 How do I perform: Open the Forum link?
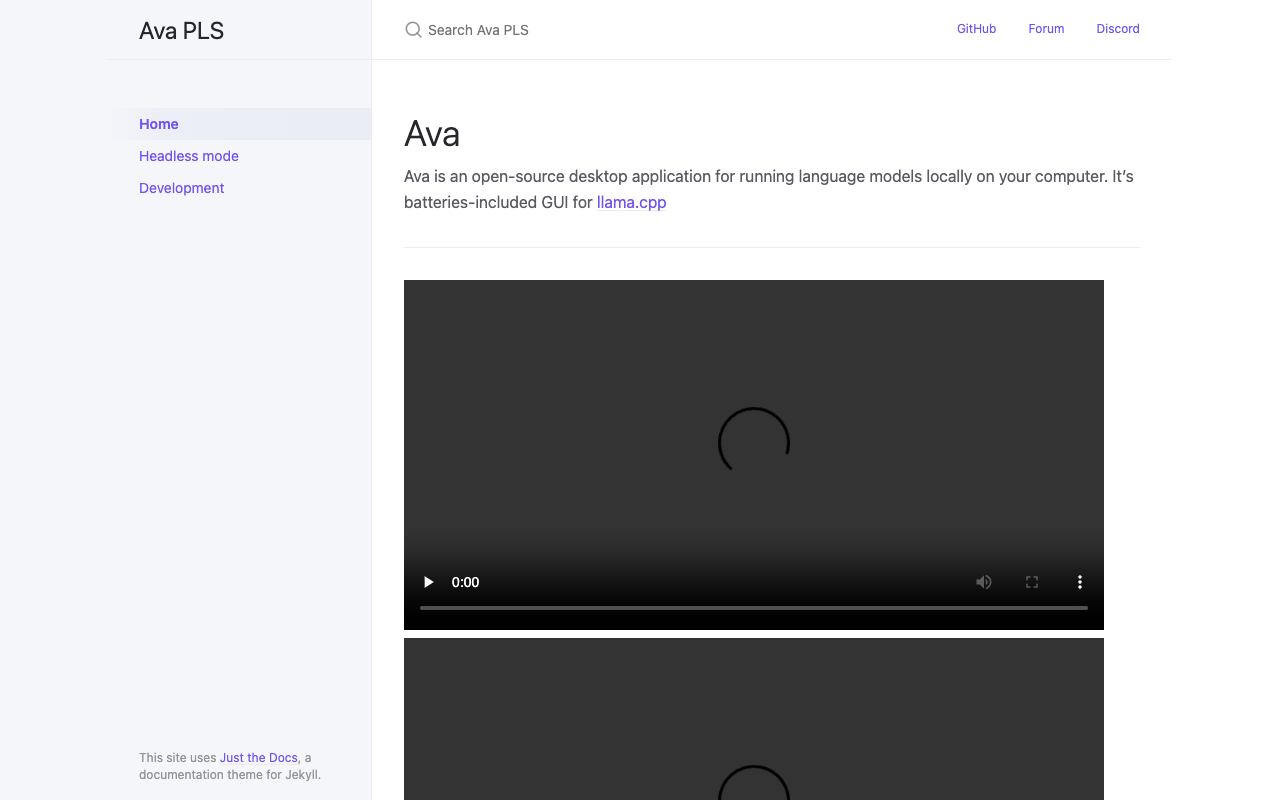(1046, 29)
